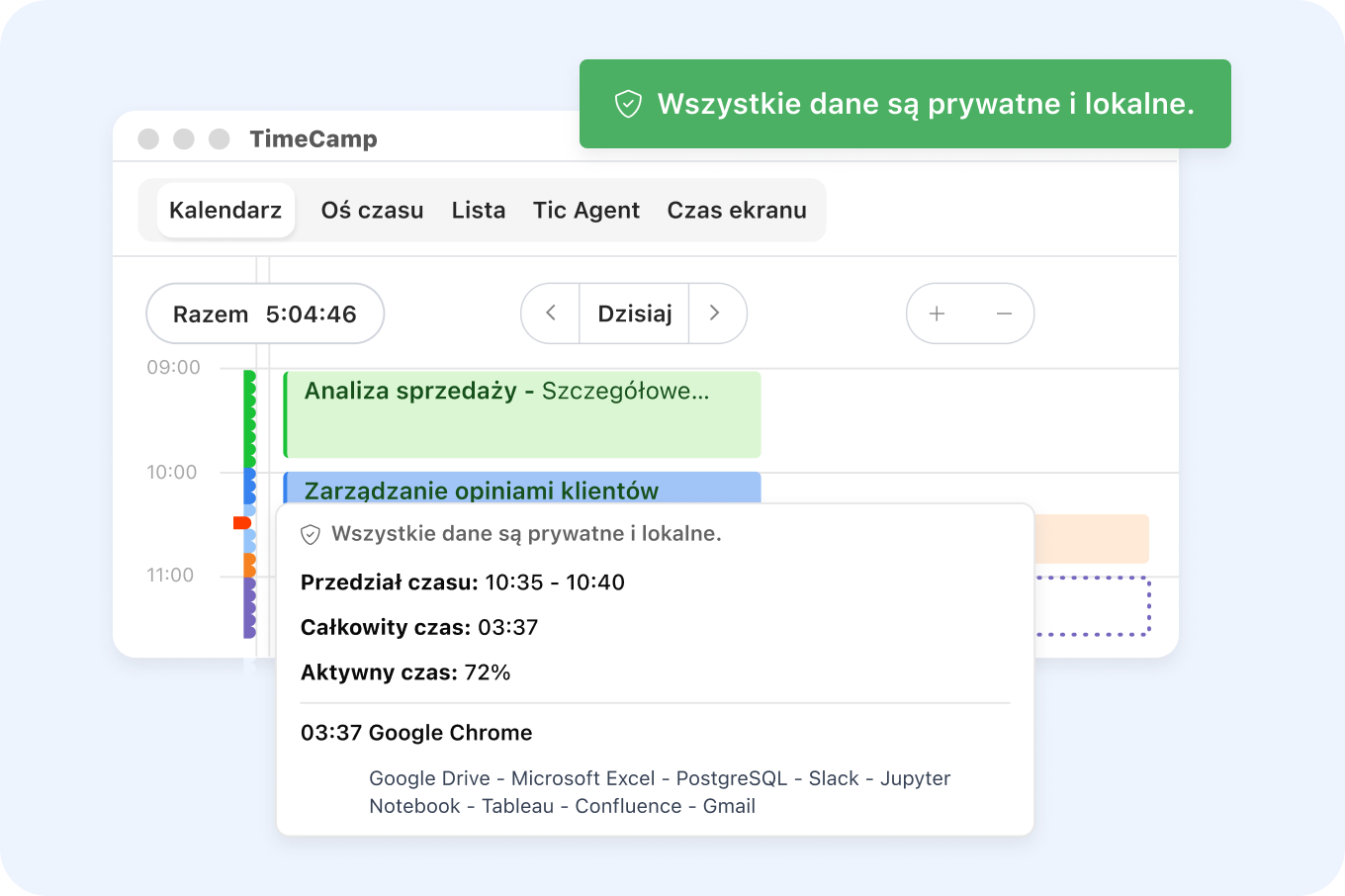
Task: Click the previous day chevron arrow
Action: pyautogui.click(x=551, y=314)
